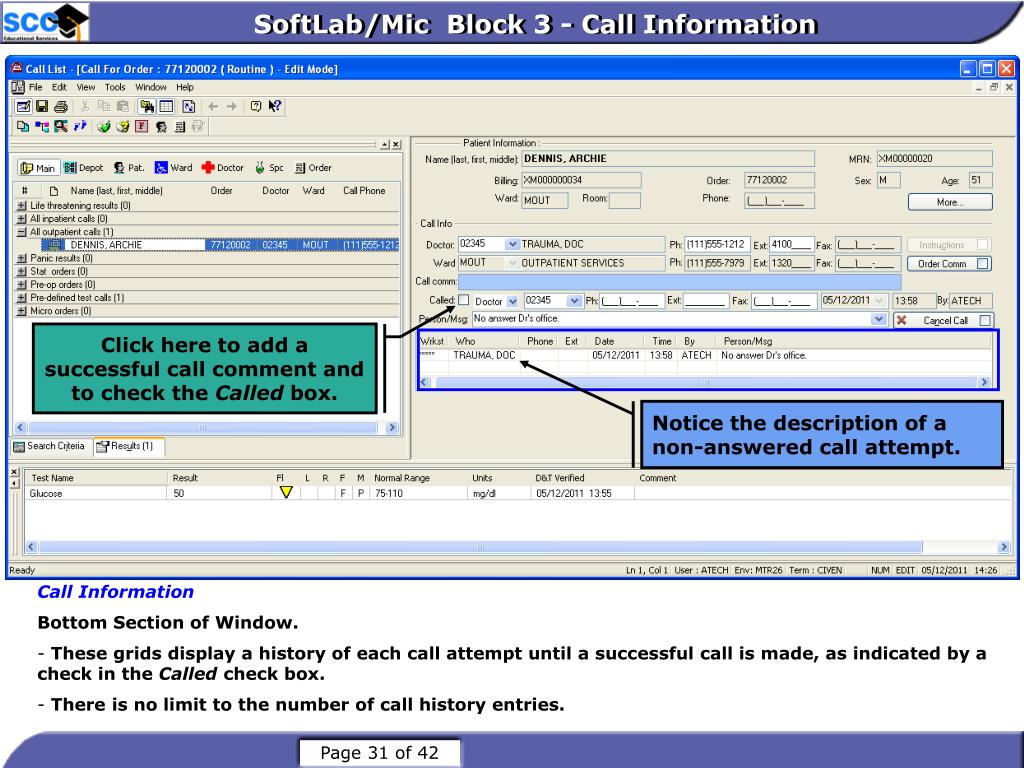Open the Help menu
Screen dimensions: 1024x768
point(185,87)
